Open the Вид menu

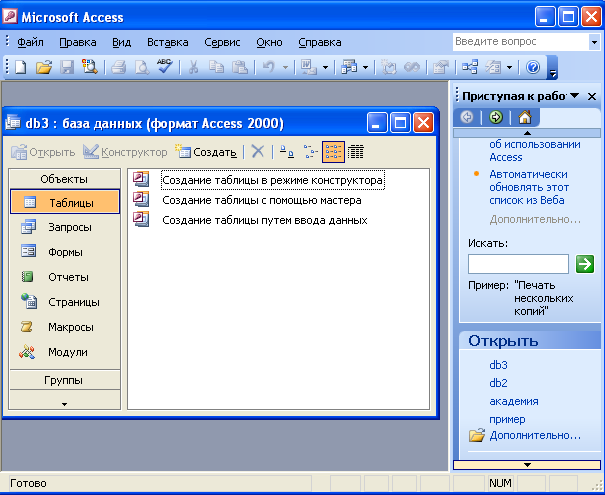(122, 42)
